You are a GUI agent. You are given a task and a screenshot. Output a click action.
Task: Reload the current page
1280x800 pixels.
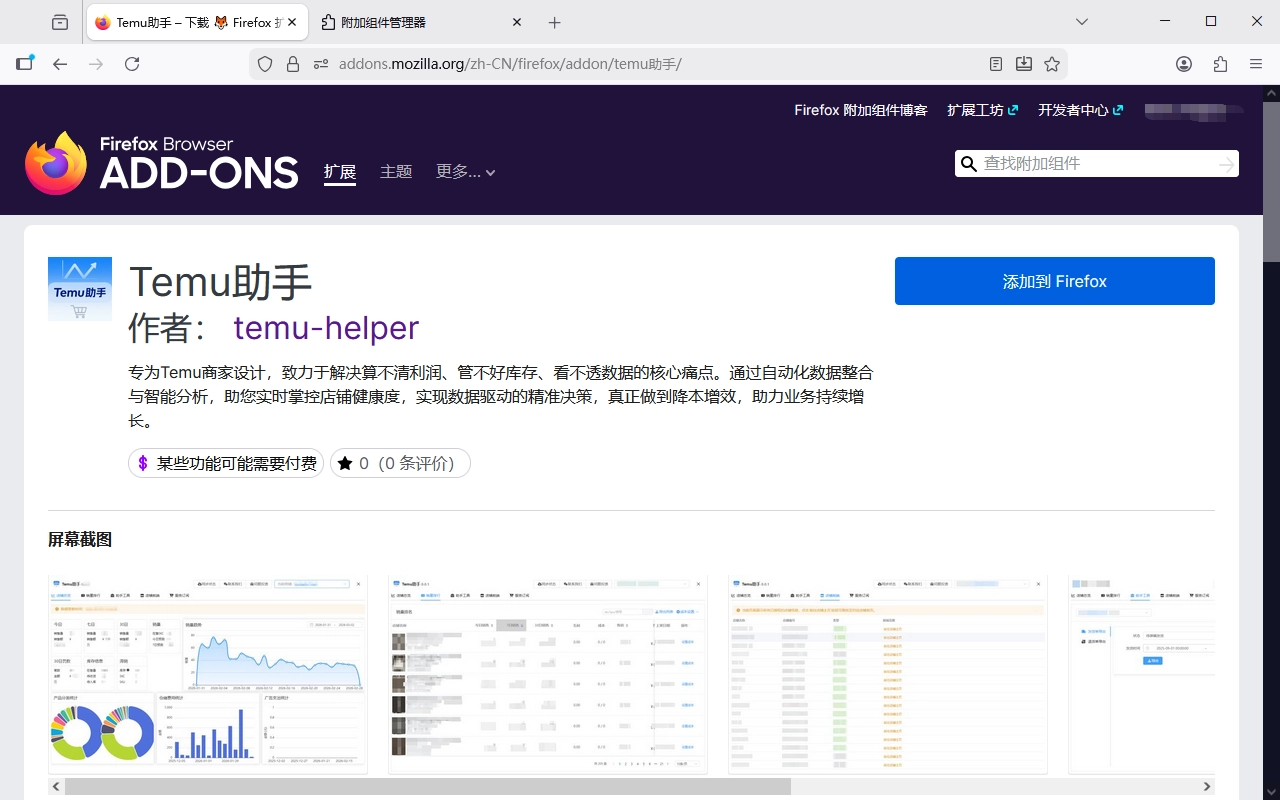[132, 63]
